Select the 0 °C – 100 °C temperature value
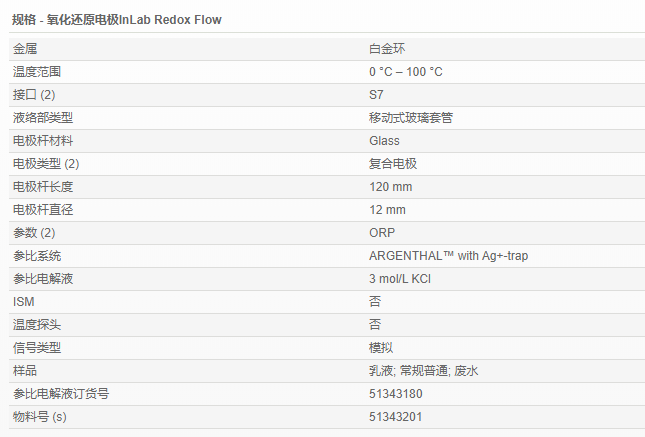 coord(405,72)
